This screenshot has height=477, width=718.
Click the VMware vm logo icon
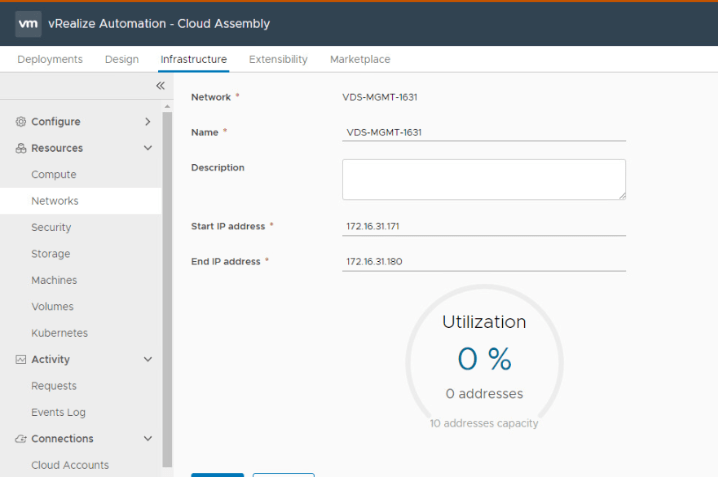point(28,23)
